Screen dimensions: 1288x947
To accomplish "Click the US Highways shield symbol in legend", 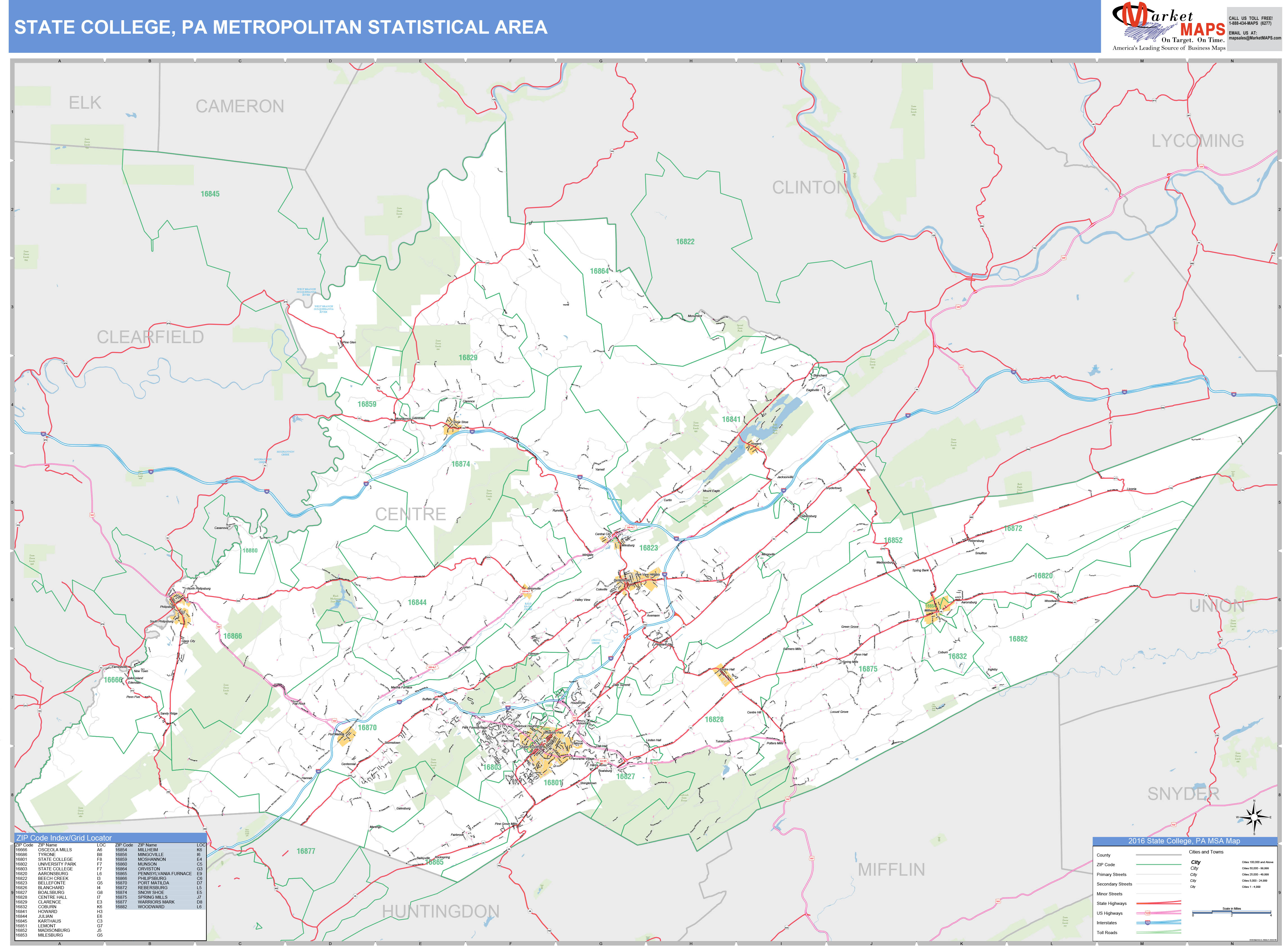I will [1148, 912].
